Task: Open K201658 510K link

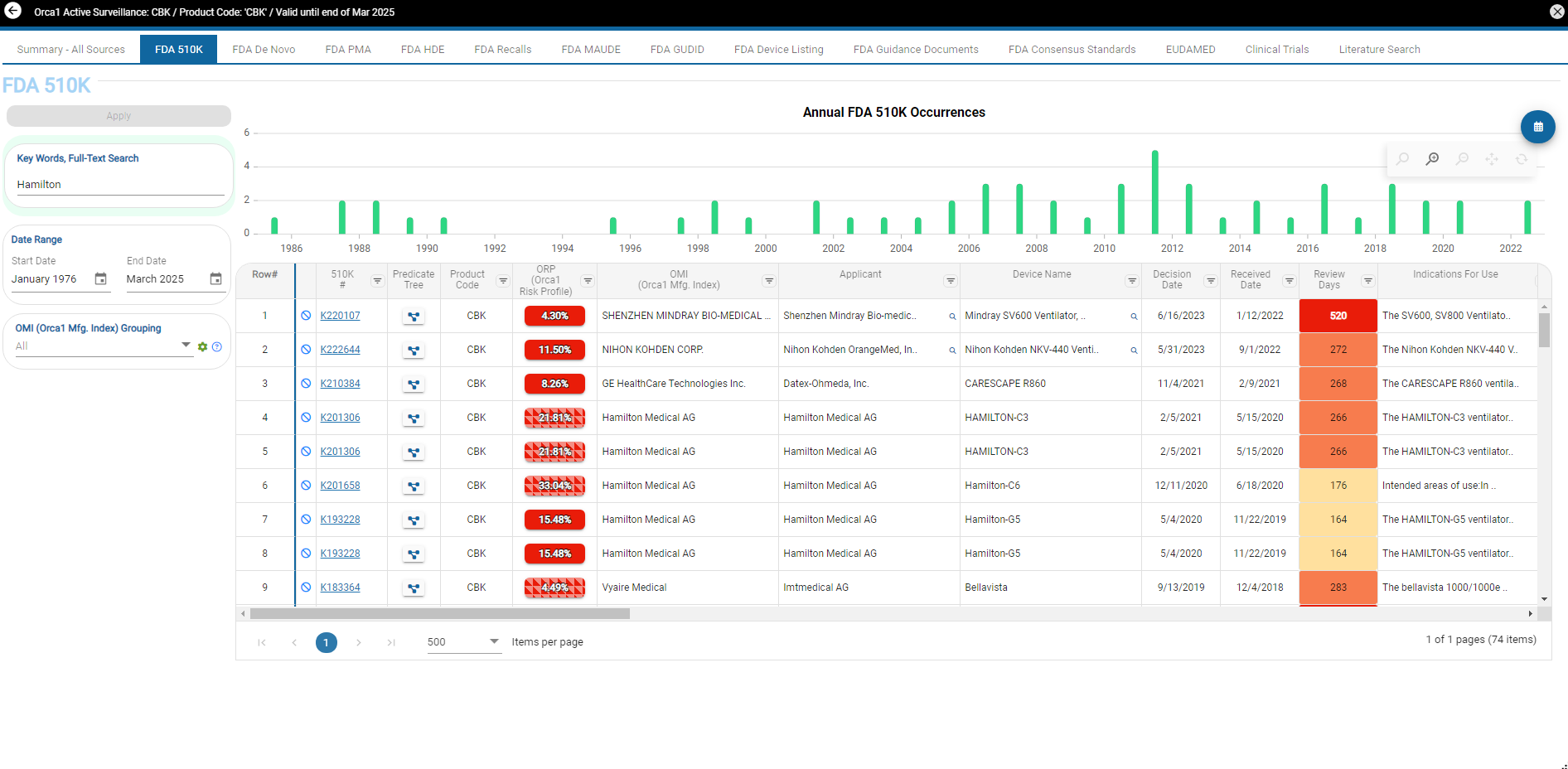Action: pos(340,486)
